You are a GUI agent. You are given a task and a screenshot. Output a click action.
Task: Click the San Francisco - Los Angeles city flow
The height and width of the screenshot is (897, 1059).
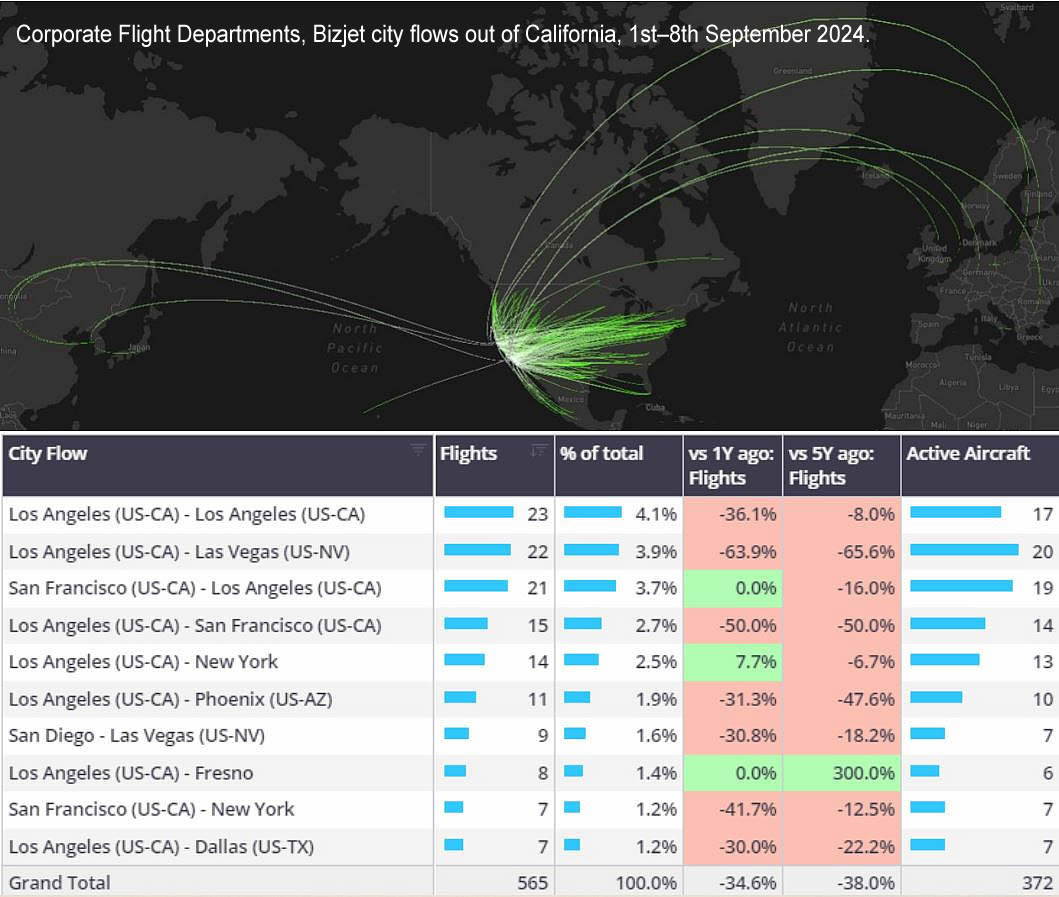[195, 588]
